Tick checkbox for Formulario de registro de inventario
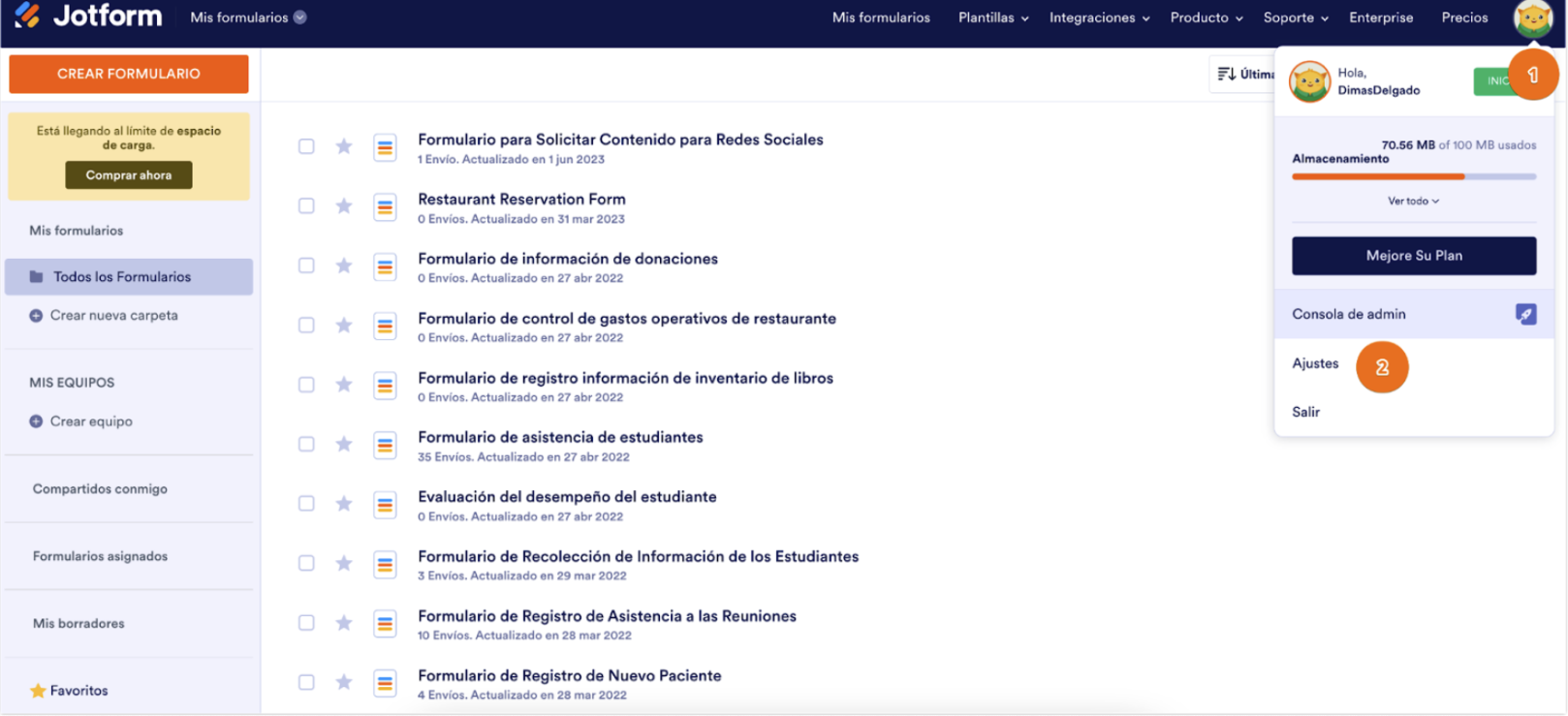Viewport: 1568px width, 716px height. [306, 385]
